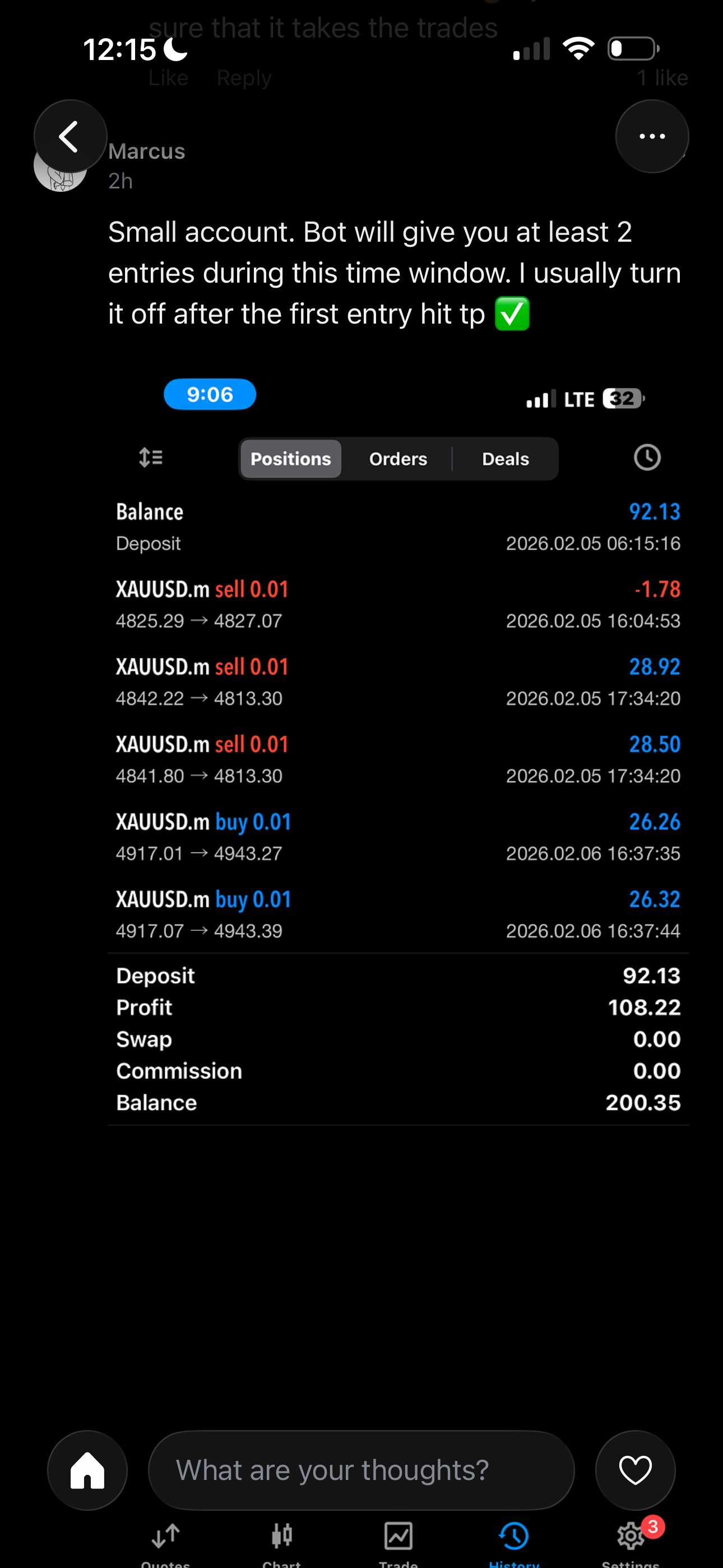The width and height of the screenshot is (723, 1568).
Task: Tap the sort order icon
Action: point(150,458)
